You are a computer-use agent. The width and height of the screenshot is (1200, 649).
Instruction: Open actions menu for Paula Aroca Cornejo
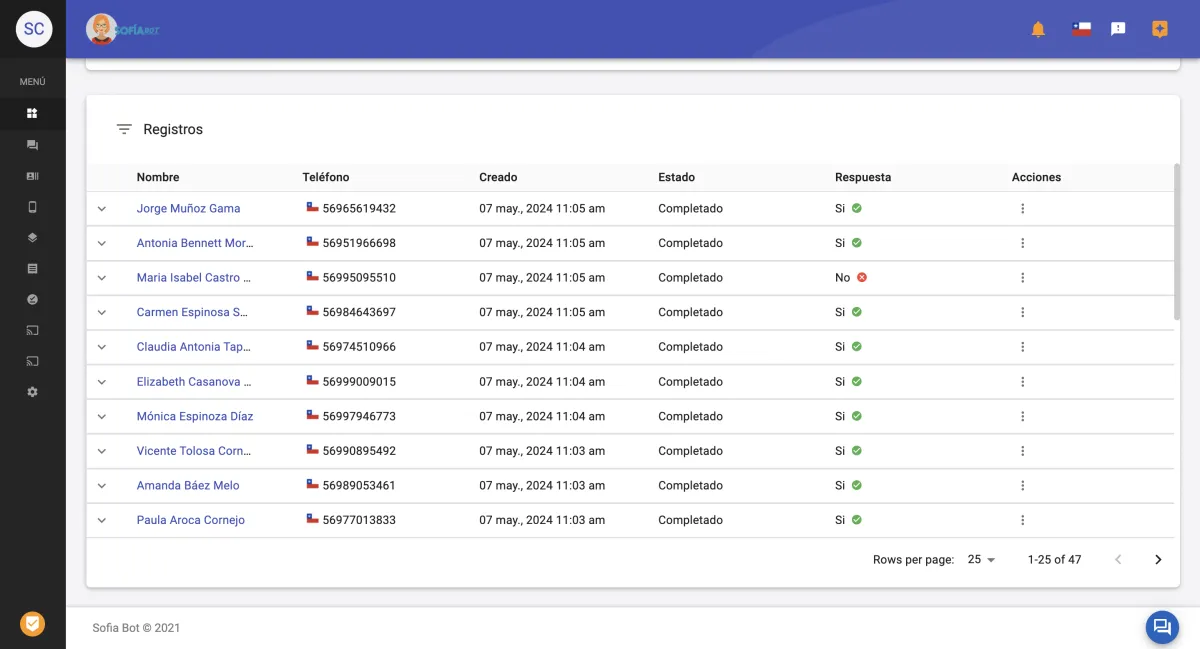(x=1022, y=520)
